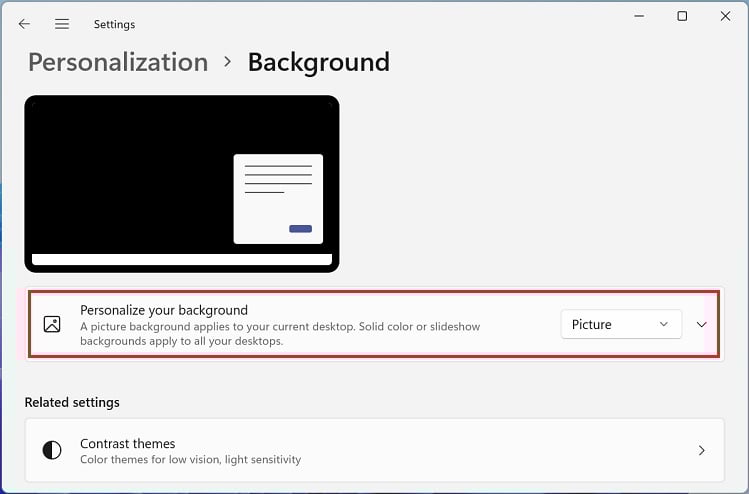Select the Background breadcrumb title
This screenshot has width=749, height=494.
point(319,62)
